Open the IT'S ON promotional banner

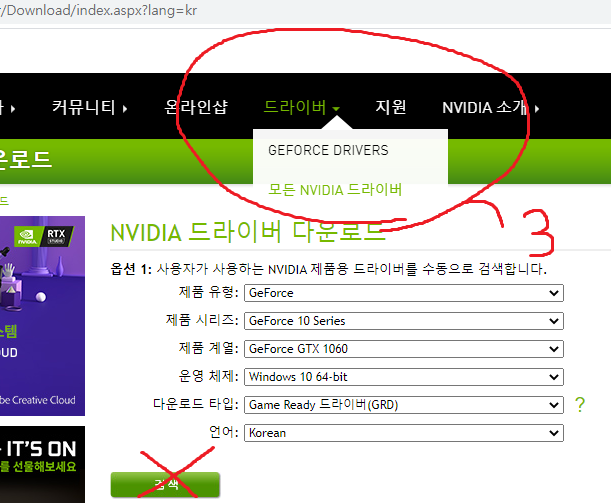pos(42,464)
